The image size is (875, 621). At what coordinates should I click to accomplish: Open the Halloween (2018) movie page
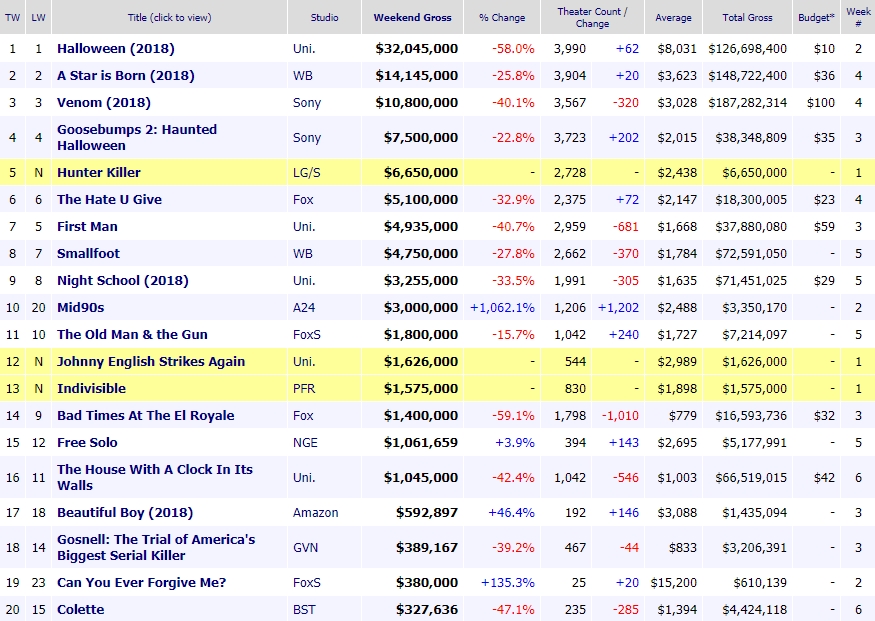(116, 49)
